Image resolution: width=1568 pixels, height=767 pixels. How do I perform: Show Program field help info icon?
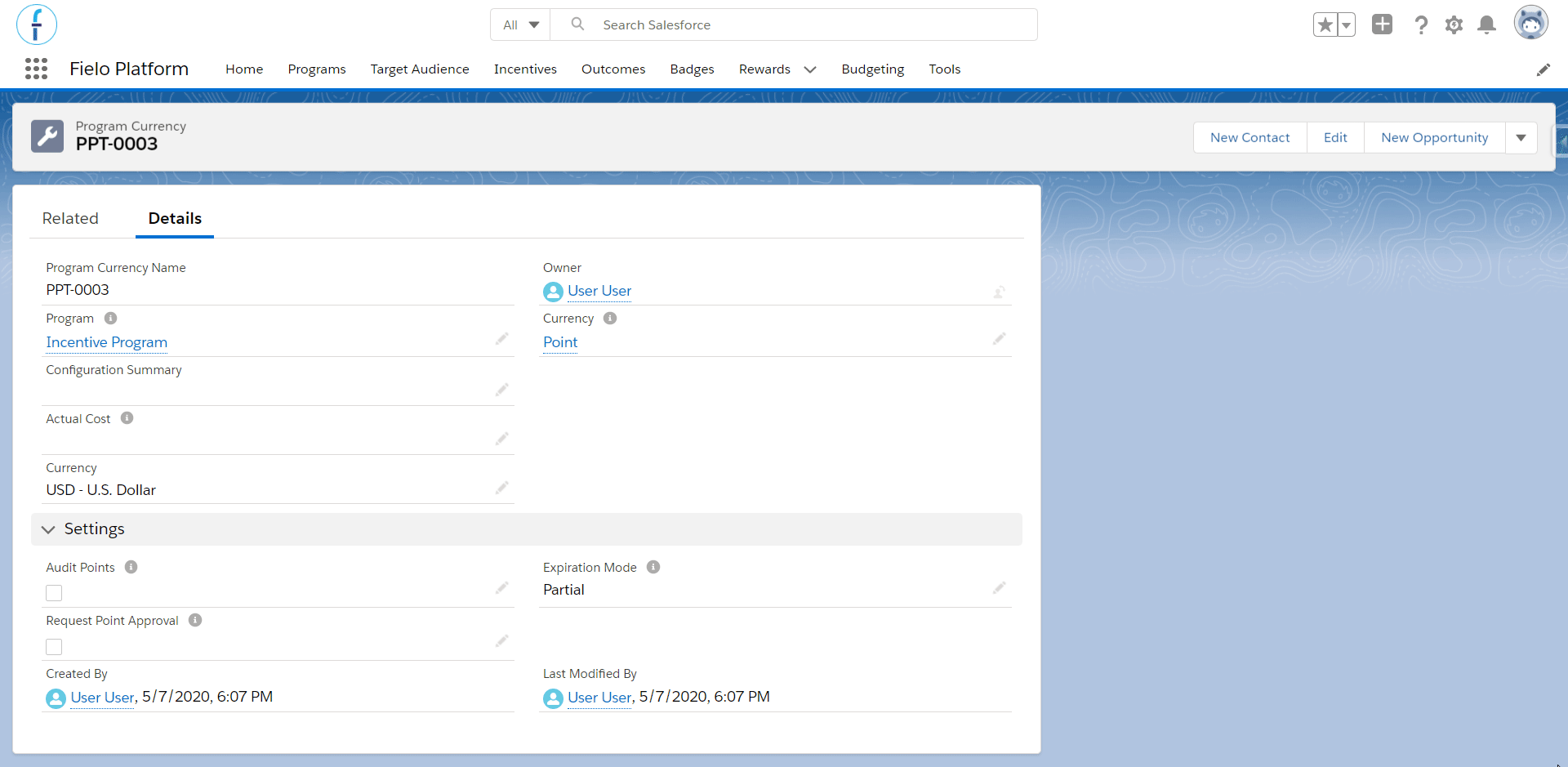pyautogui.click(x=110, y=319)
